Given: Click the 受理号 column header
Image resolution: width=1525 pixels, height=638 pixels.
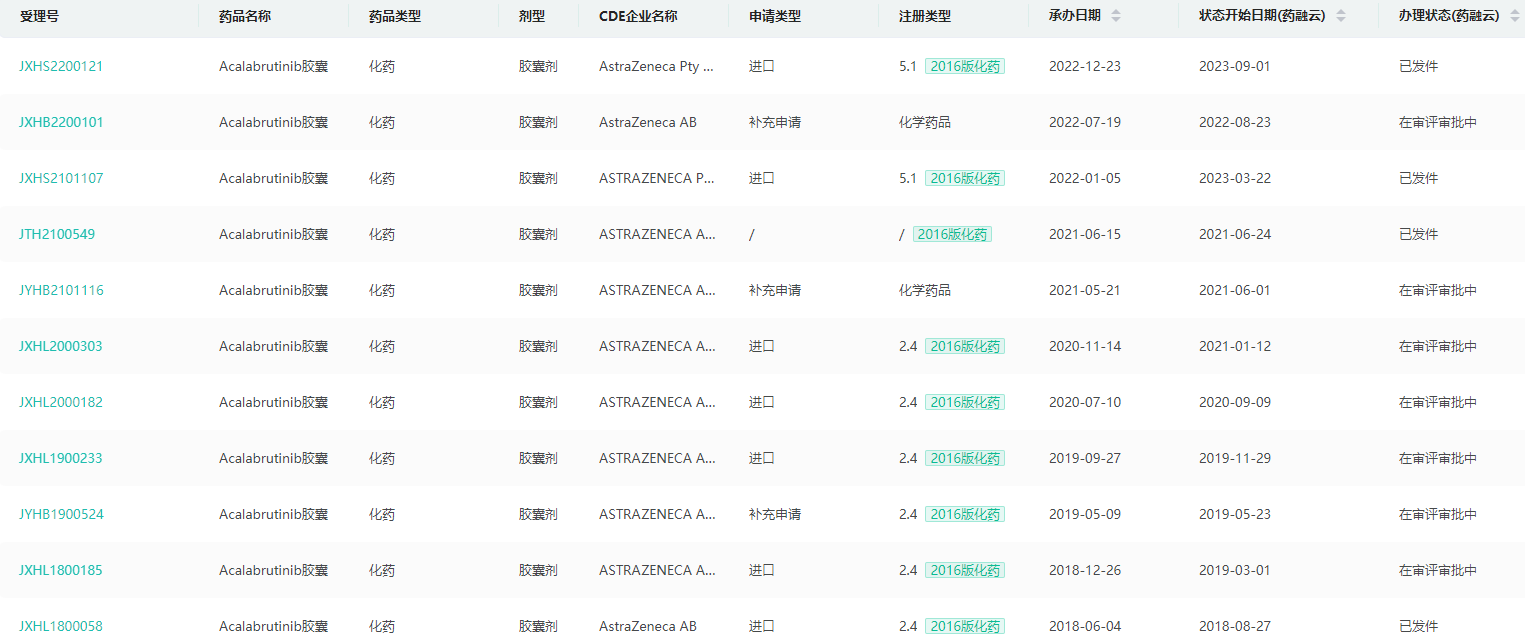Looking at the screenshot, I should (39, 16).
